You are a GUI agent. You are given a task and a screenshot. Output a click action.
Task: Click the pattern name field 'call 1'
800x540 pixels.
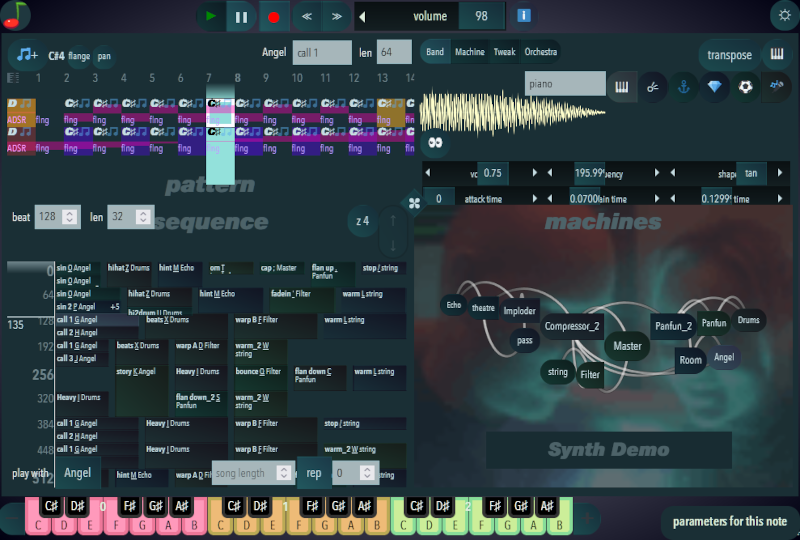pyautogui.click(x=322, y=53)
